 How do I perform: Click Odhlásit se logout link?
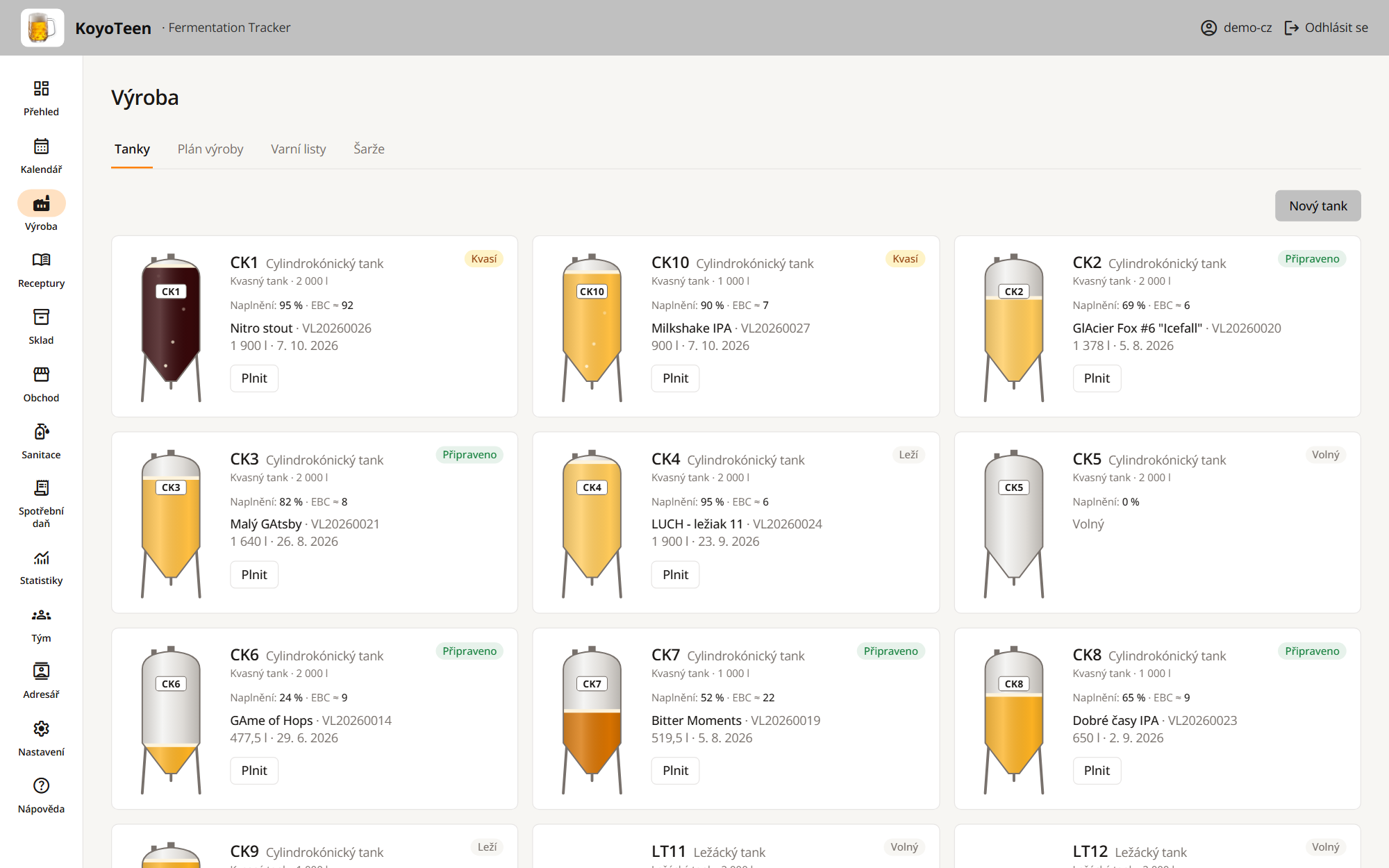[1326, 28]
